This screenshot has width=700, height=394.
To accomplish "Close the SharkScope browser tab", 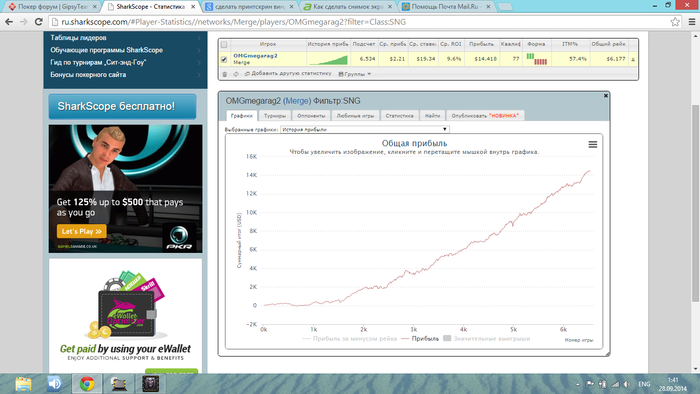I will [x=193, y=7].
